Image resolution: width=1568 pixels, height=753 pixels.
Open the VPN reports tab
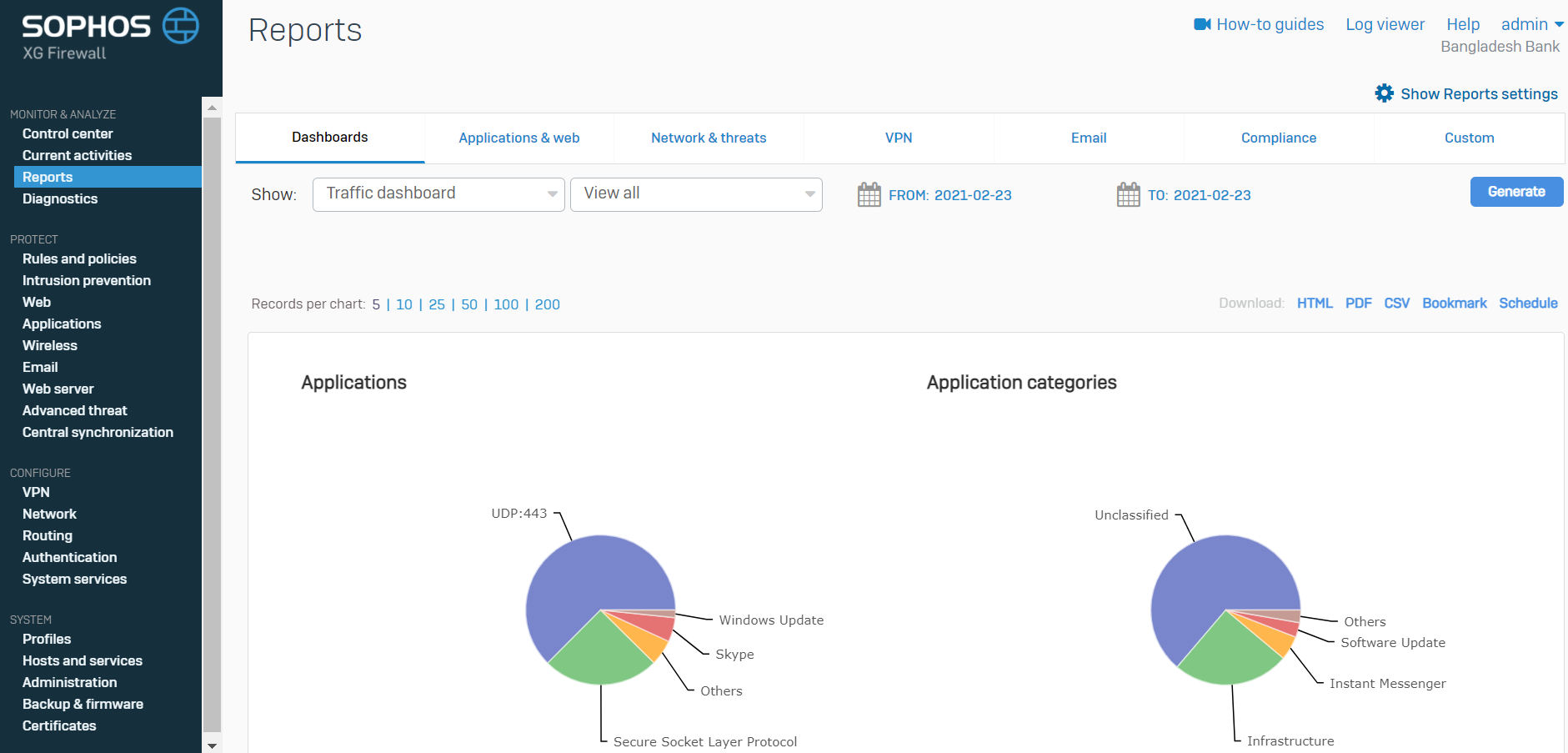pyautogui.click(x=899, y=138)
